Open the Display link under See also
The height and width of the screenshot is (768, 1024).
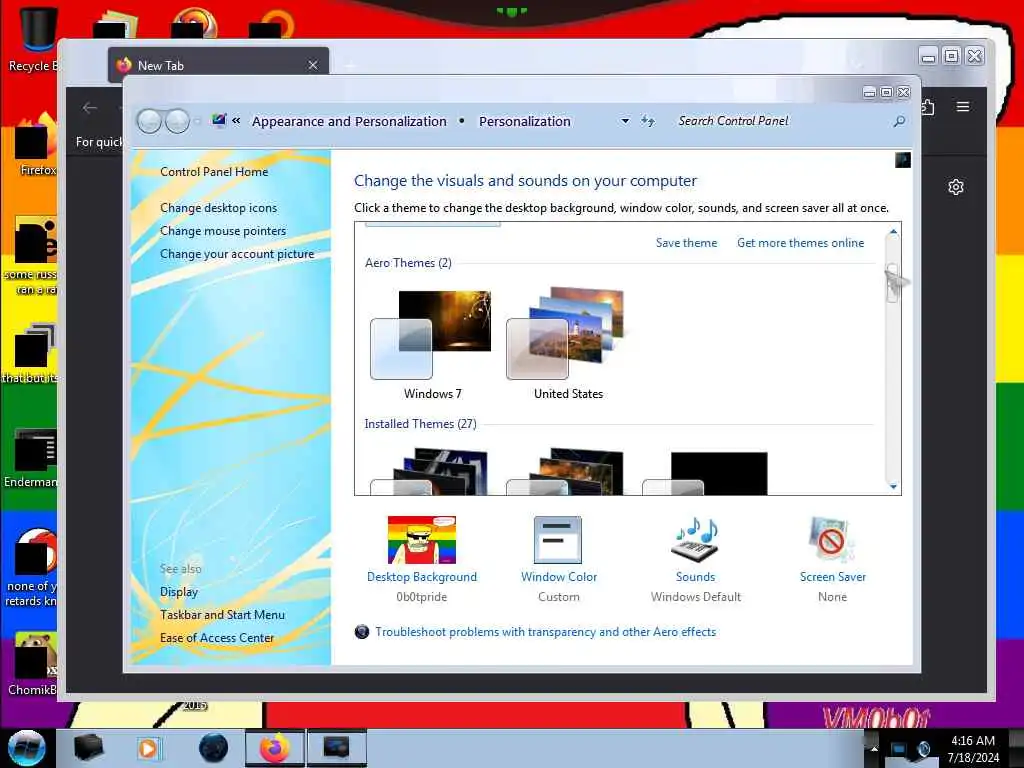point(179,592)
